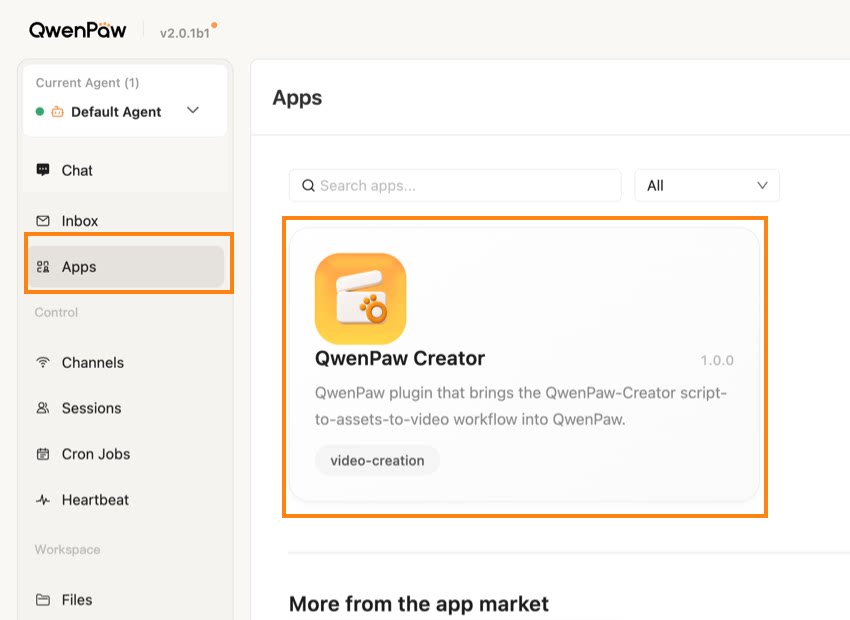Open Heartbeat in the sidebar
The height and width of the screenshot is (620, 850).
126,500
